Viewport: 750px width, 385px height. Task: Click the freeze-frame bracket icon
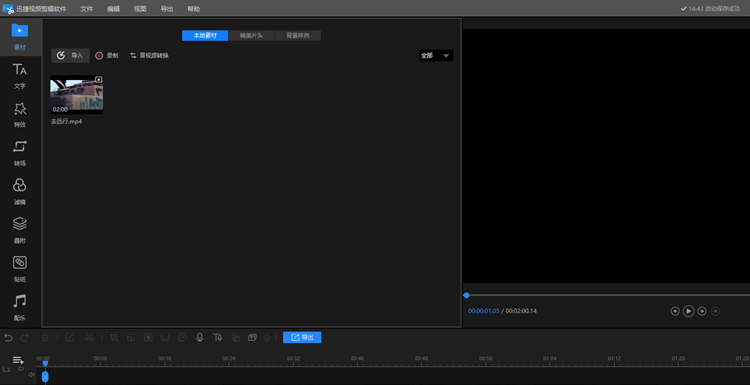pos(165,338)
